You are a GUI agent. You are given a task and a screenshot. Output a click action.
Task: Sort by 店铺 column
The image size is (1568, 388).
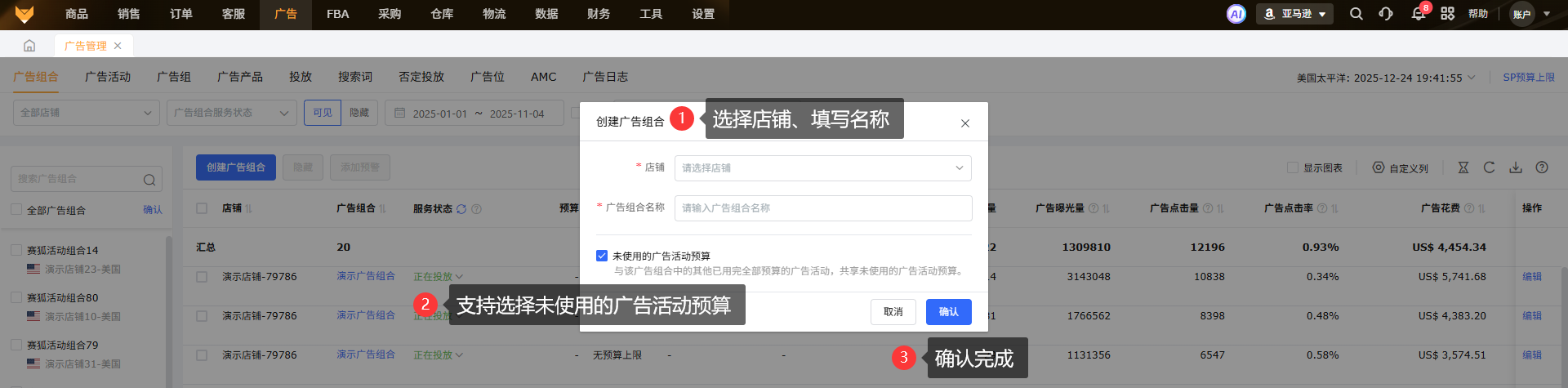(x=248, y=209)
